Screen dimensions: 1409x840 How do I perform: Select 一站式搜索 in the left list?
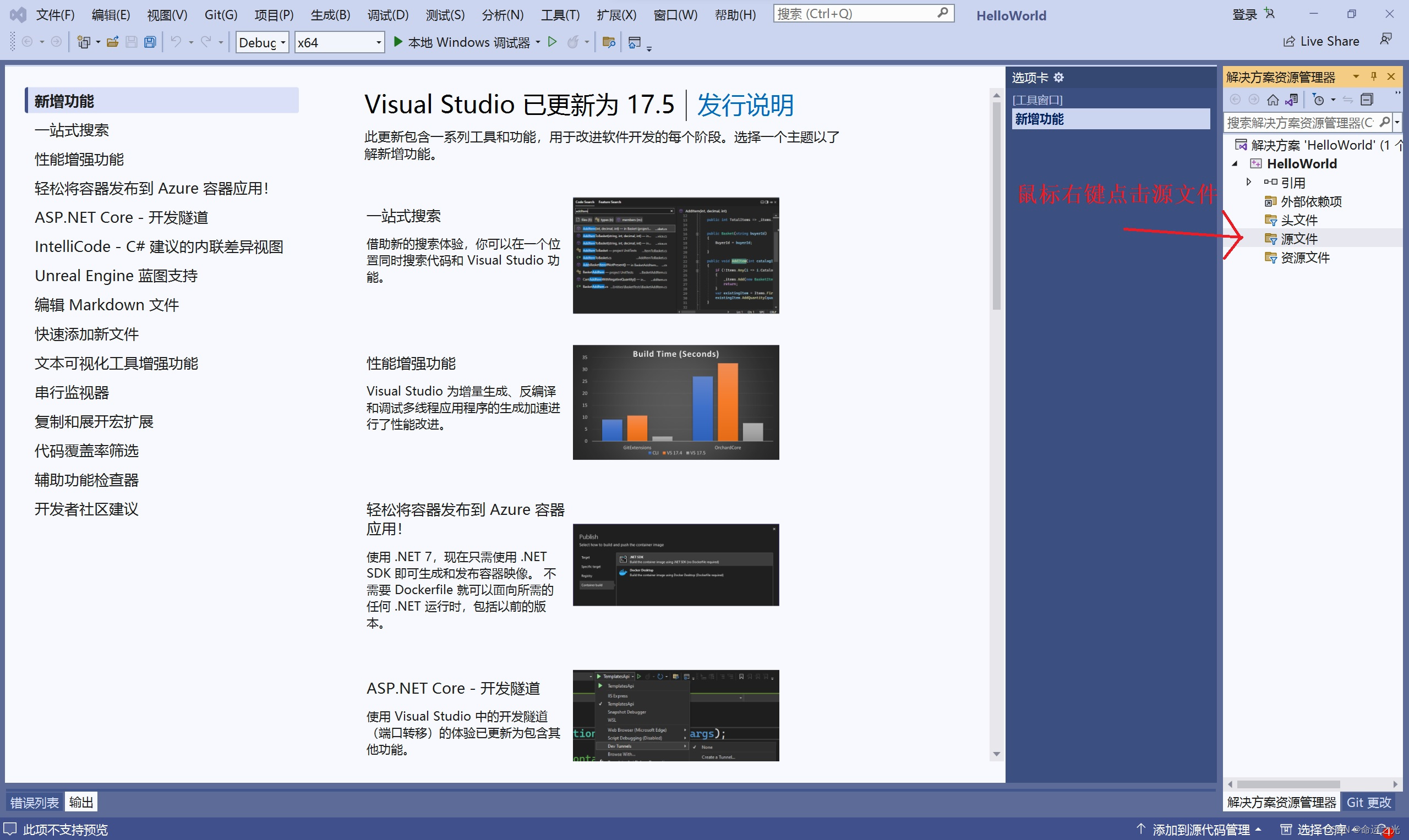[72, 130]
